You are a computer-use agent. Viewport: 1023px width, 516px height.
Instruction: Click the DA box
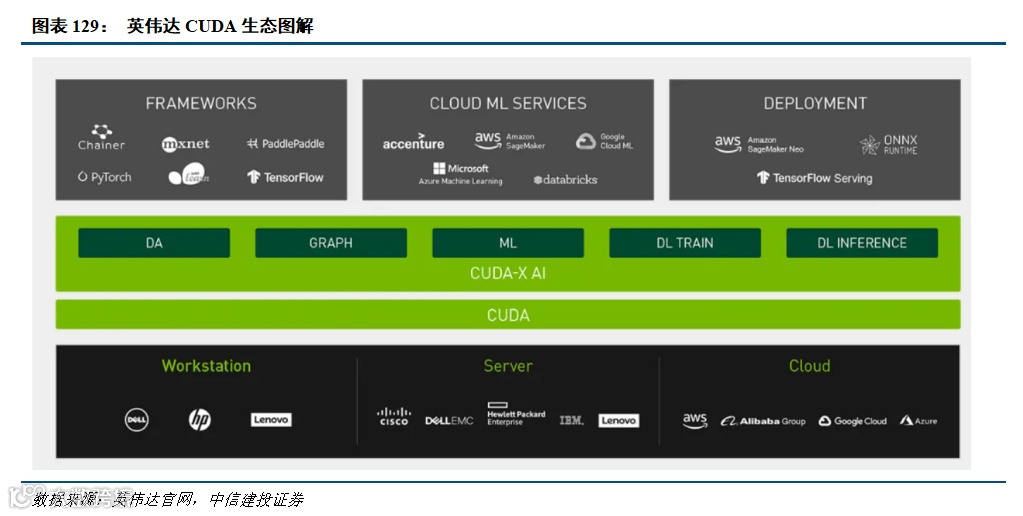(154, 243)
